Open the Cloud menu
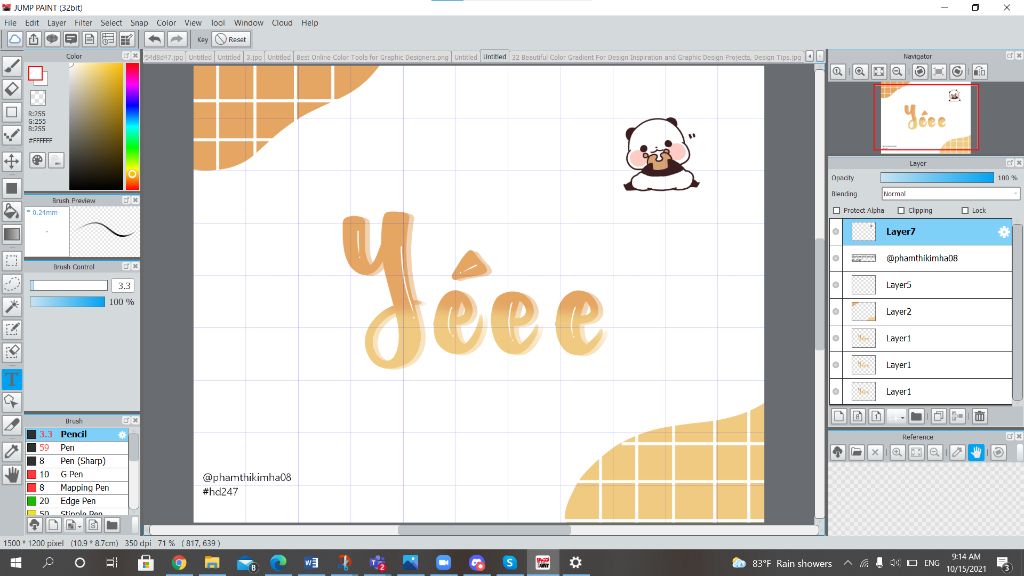Screen dimensions: 1024x576 click(x=282, y=23)
